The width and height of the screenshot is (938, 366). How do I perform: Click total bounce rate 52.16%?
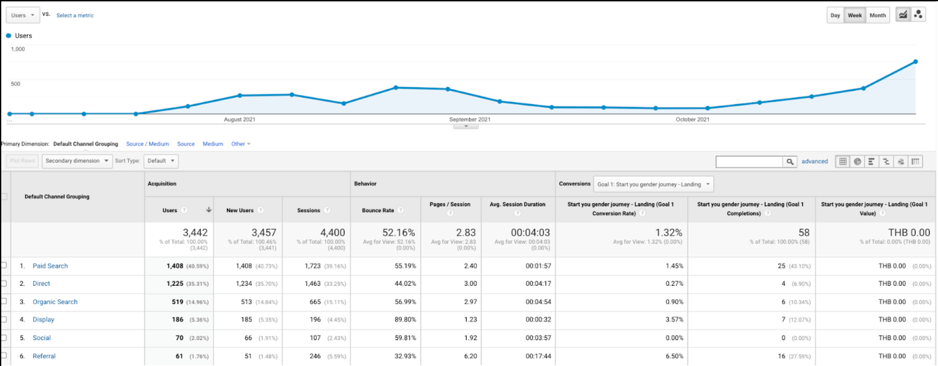(x=397, y=233)
